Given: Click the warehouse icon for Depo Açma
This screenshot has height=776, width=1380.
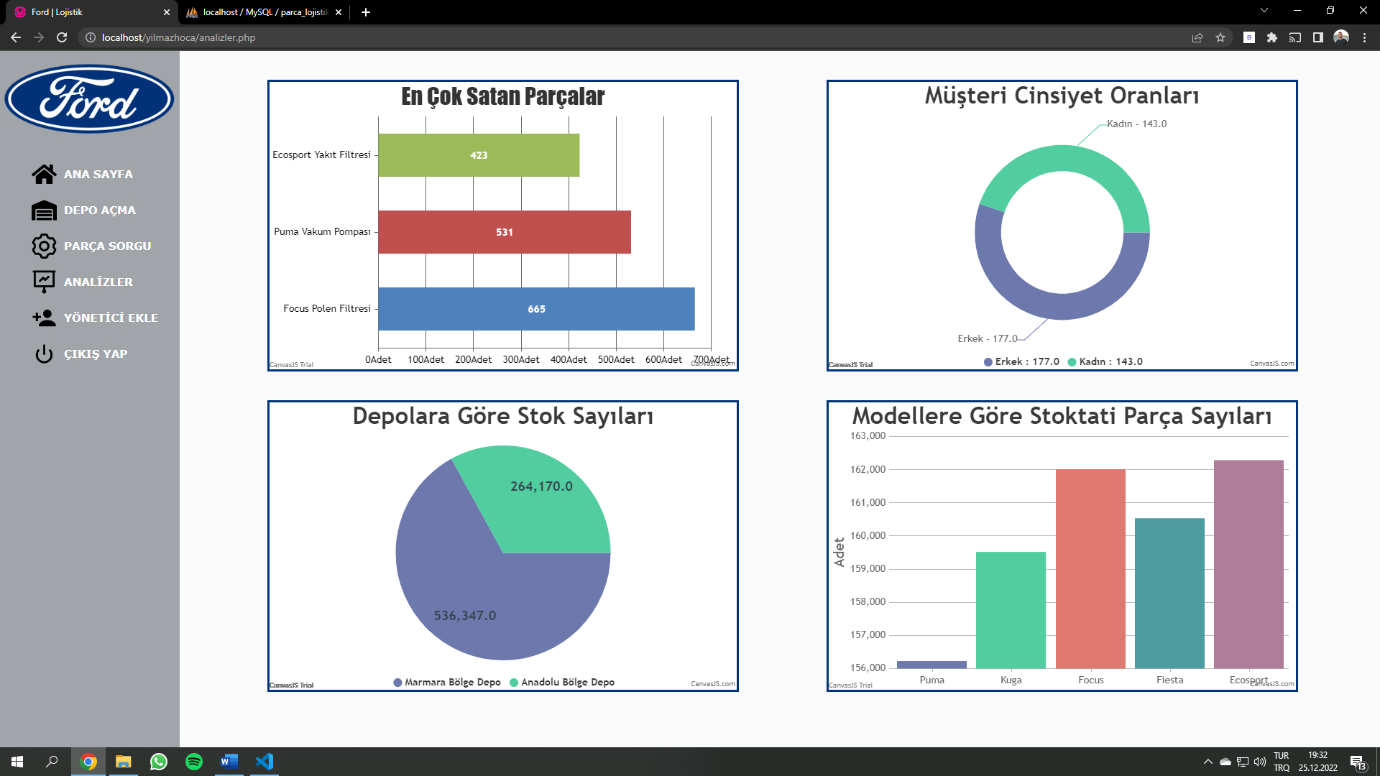Looking at the screenshot, I should point(44,210).
